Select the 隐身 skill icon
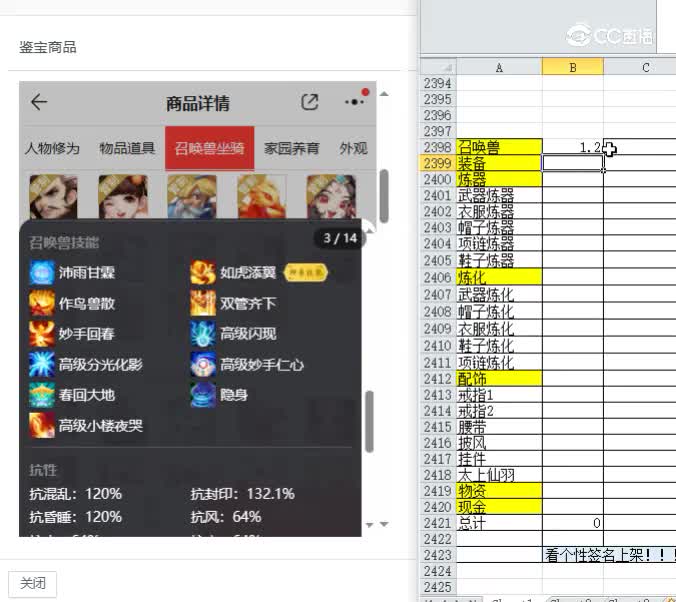 (x=203, y=395)
